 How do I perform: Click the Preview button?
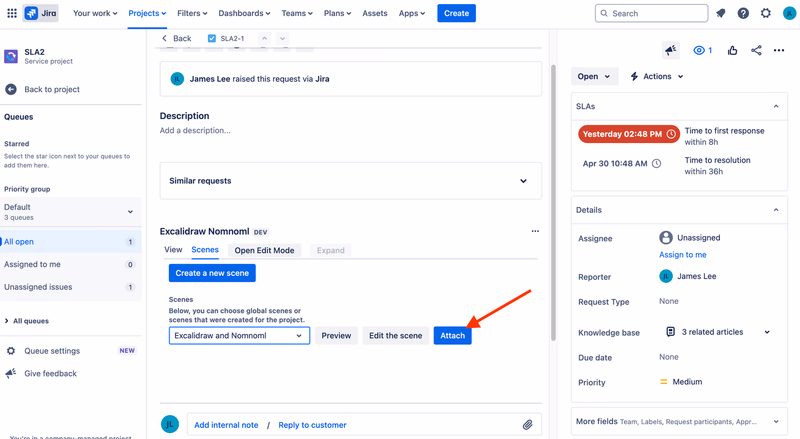336,335
